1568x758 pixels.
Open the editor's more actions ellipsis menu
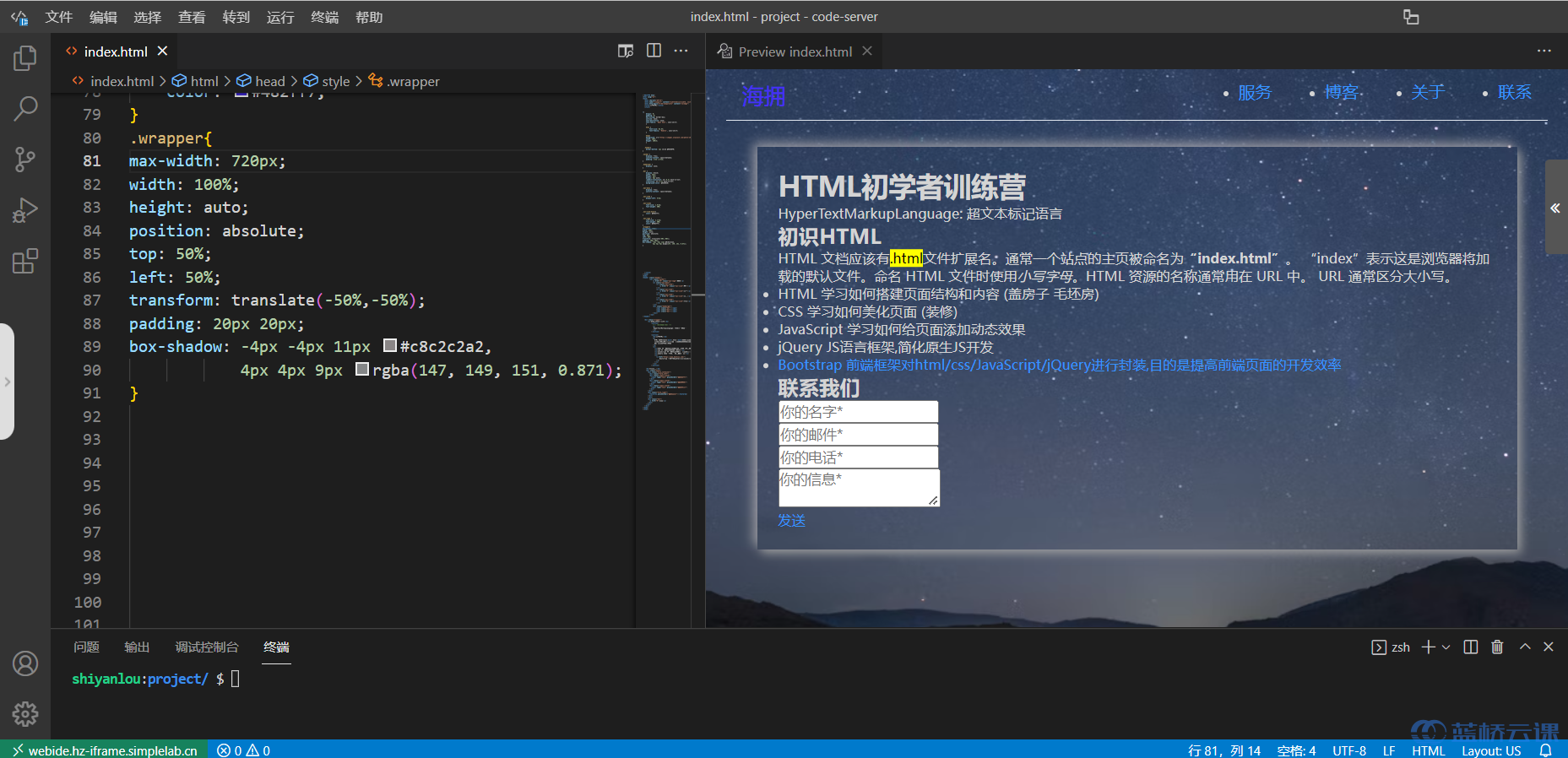point(681,51)
